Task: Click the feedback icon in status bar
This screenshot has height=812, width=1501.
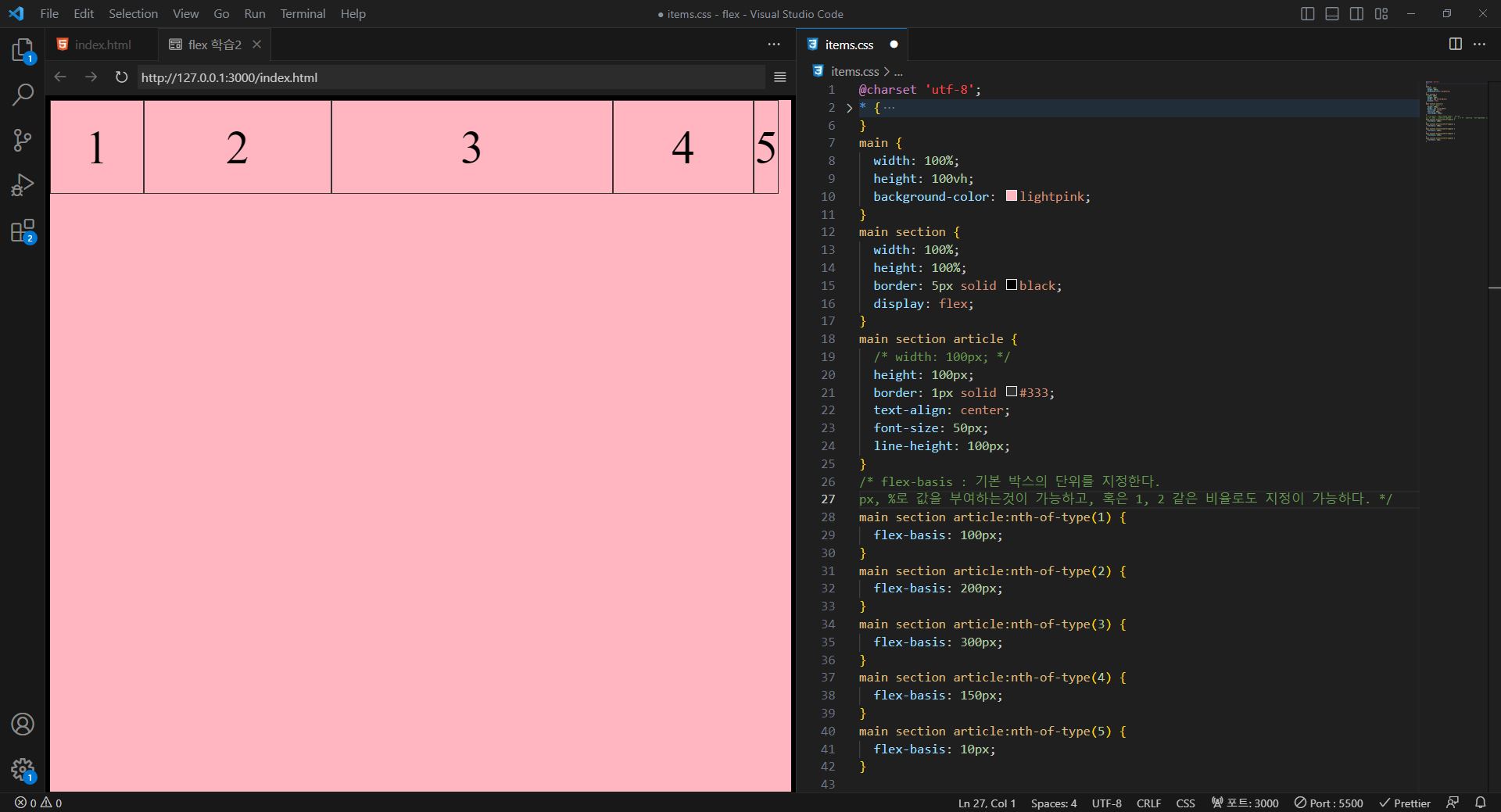Action: tap(1453, 803)
